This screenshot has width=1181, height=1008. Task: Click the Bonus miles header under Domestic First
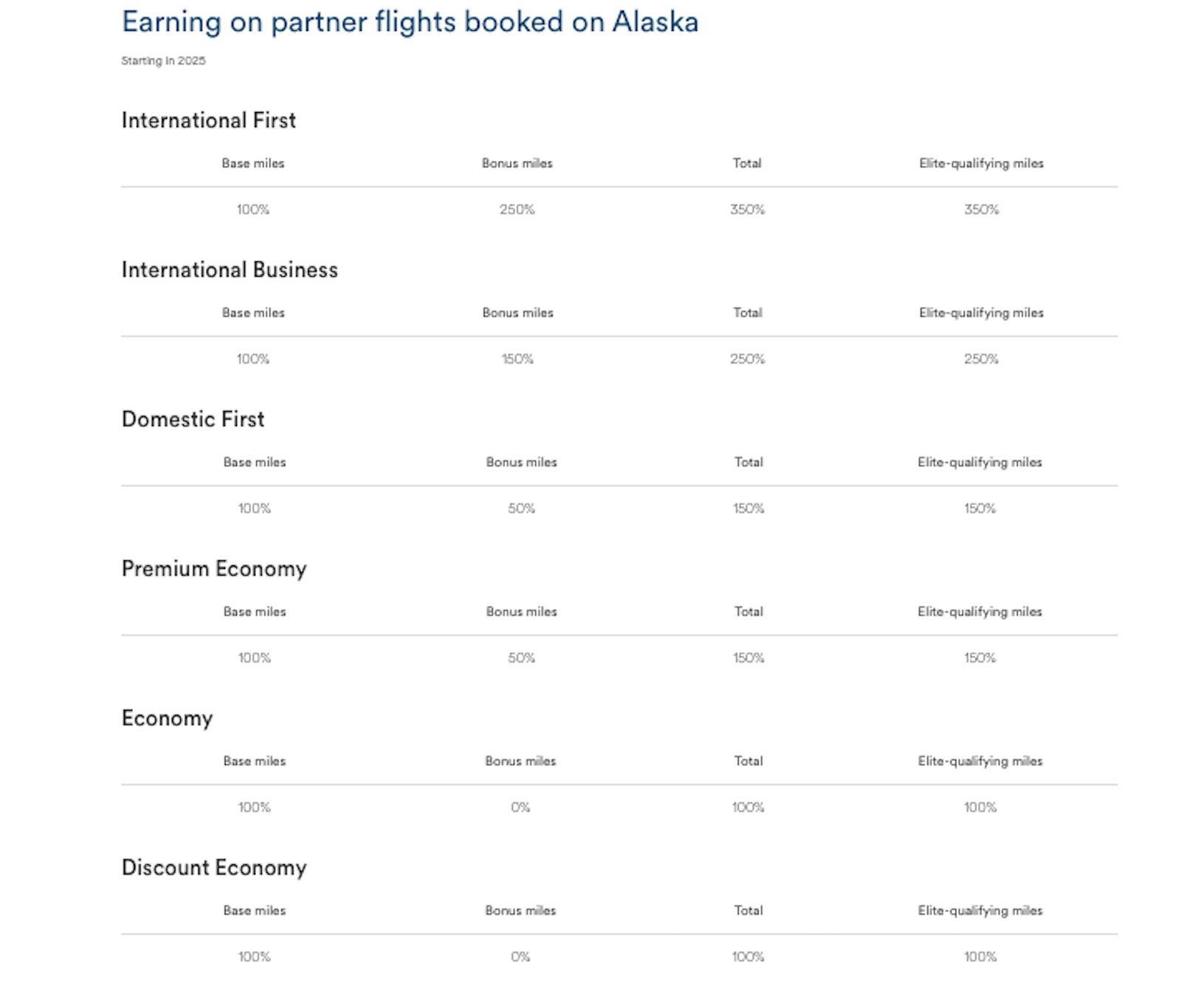point(521,463)
